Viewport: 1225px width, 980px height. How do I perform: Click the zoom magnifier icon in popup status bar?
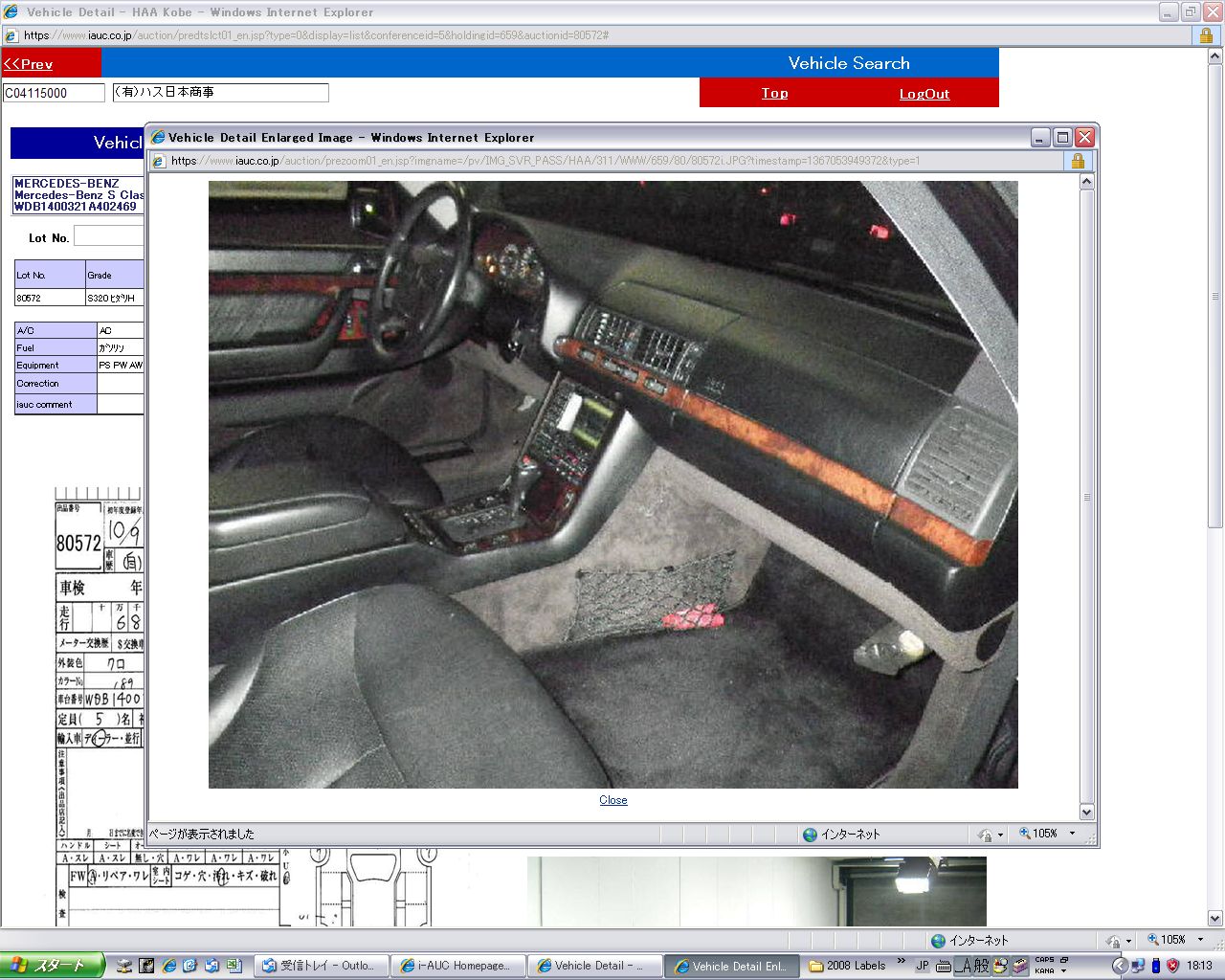click(x=1025, y=834)
